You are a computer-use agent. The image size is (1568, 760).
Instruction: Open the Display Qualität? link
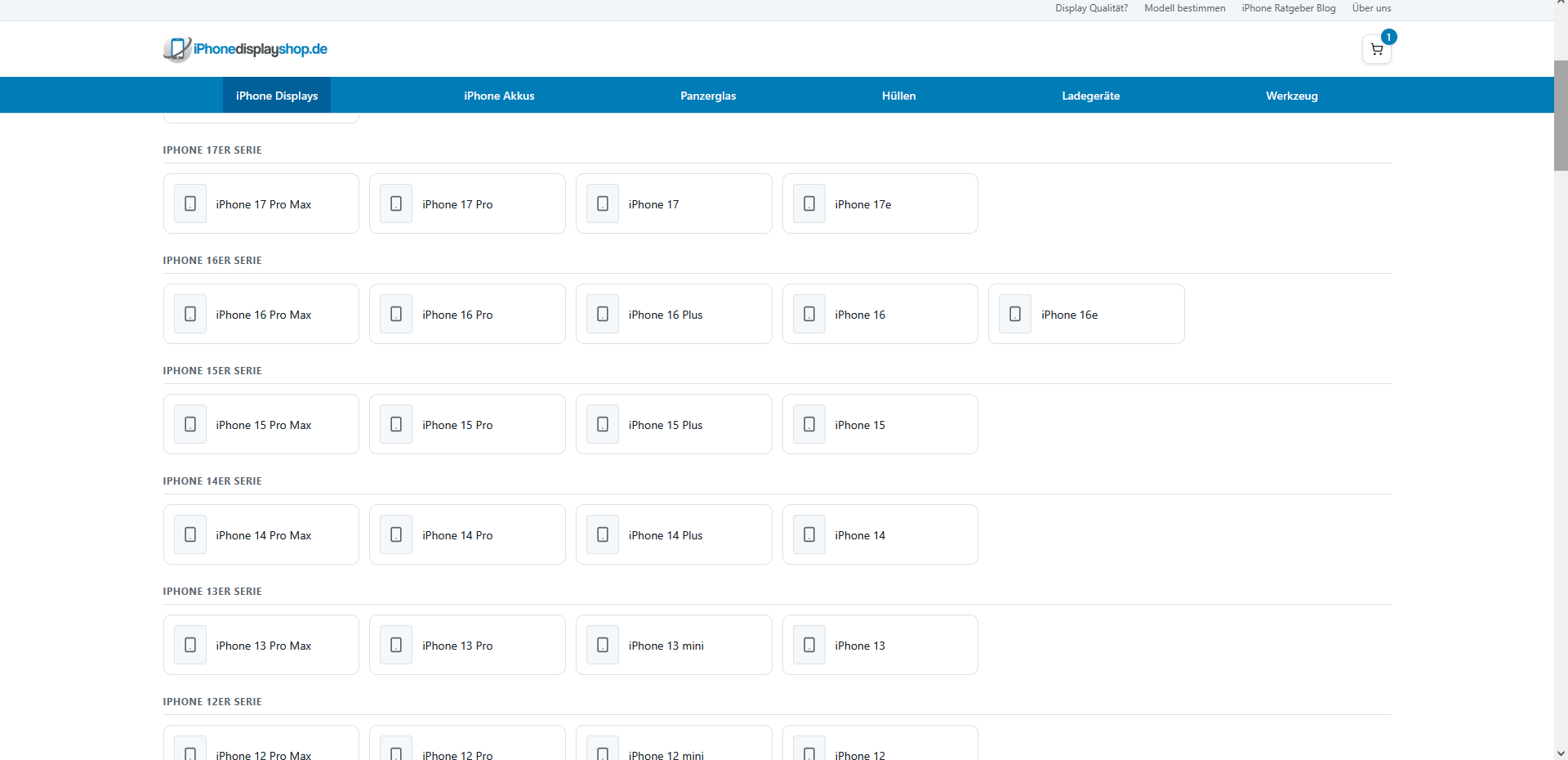click(1091, 8)
